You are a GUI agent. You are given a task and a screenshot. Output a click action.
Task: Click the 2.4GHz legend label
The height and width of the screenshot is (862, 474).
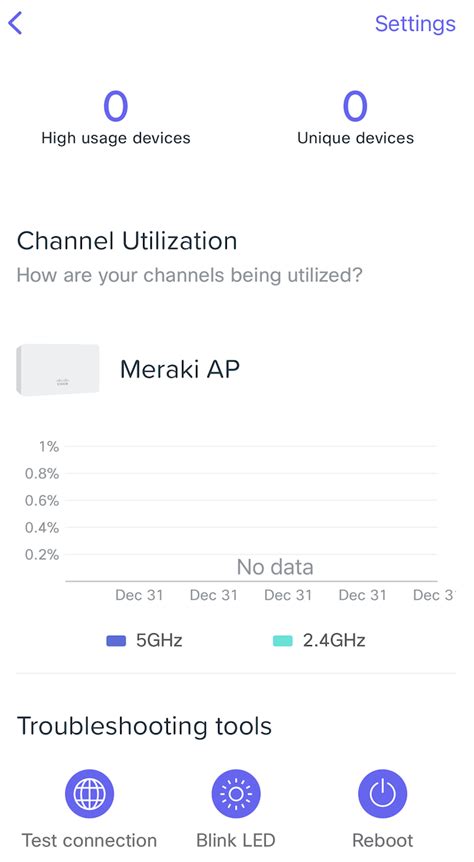coord(334,640)
